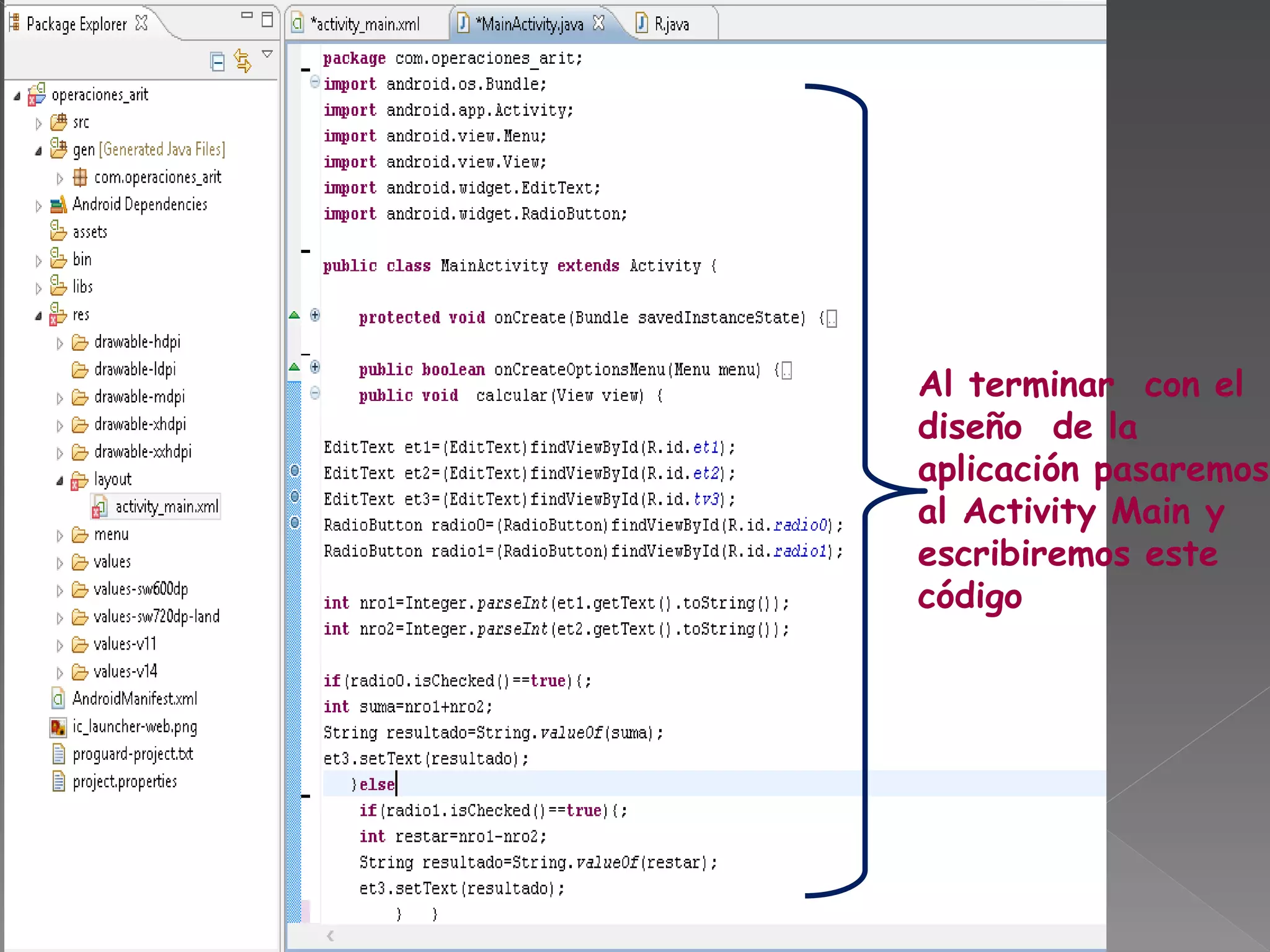Screen dimensions: 1270x952
Task: Switch to the R.java tab
Action: 671,24
